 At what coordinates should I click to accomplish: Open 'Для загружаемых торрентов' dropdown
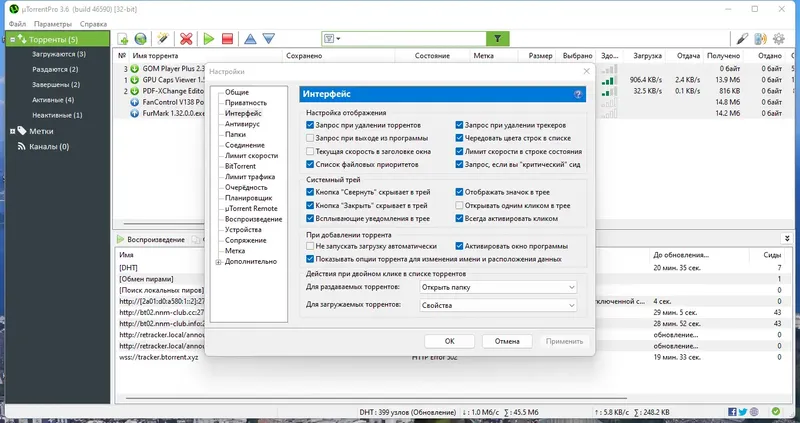pyautogui.click(x=498, y=305)
